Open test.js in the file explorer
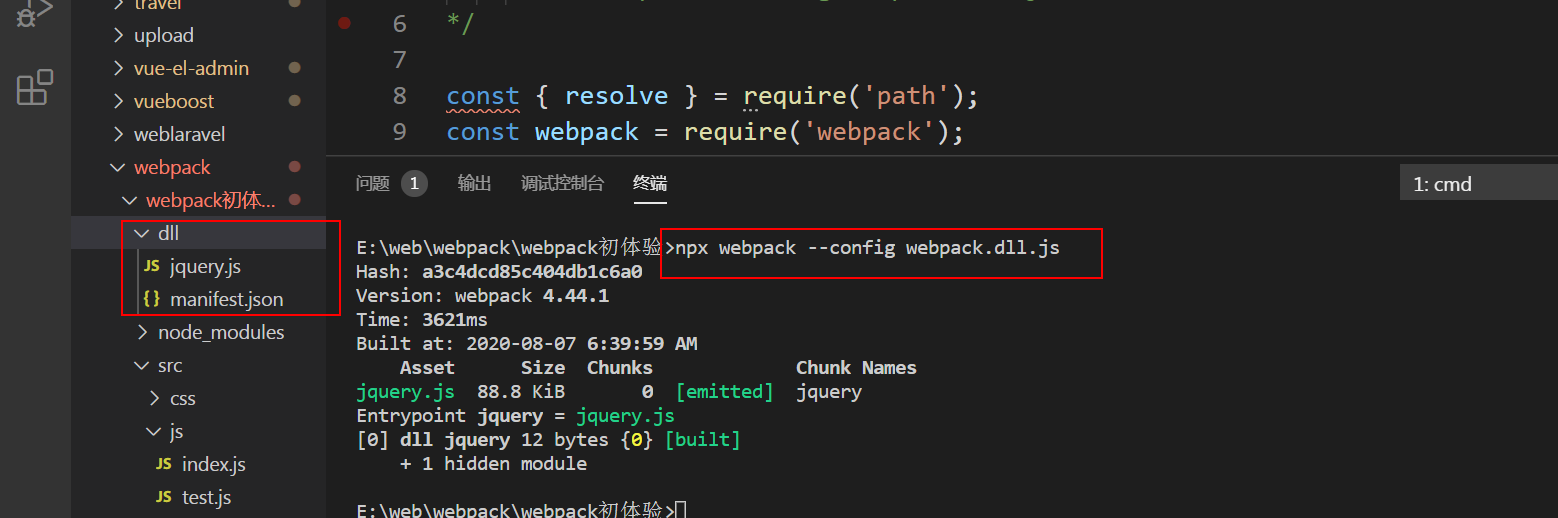The height and width of the screenshot is (518, 1558). (206, 497)
